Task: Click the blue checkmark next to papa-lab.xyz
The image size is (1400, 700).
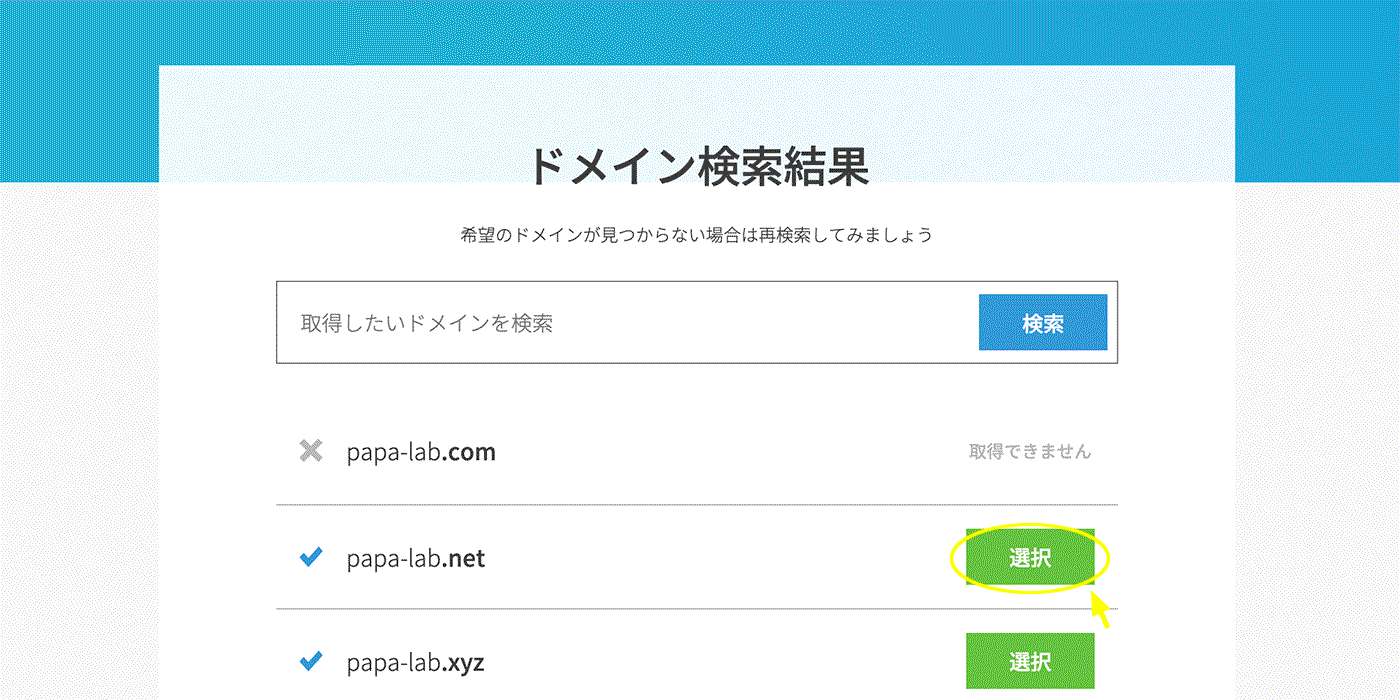Action: click(311, 661)
